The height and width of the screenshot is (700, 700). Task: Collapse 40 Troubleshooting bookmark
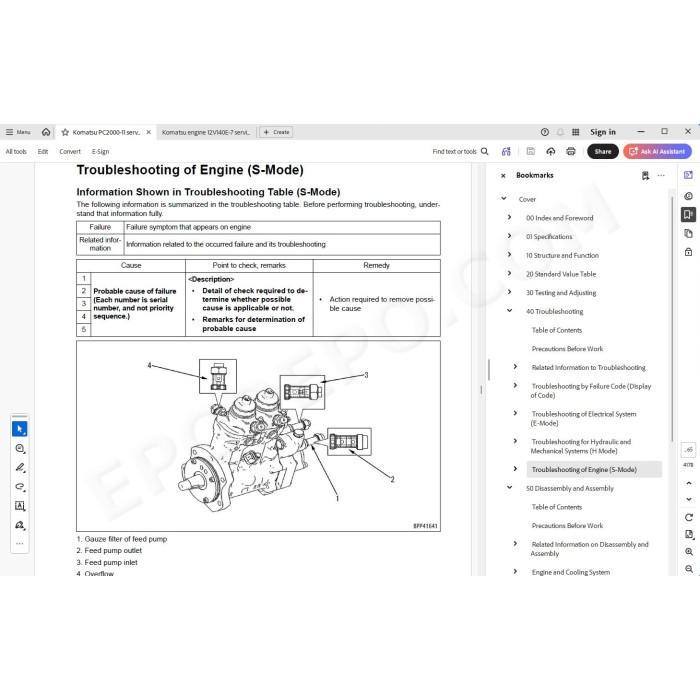[509, 311]
